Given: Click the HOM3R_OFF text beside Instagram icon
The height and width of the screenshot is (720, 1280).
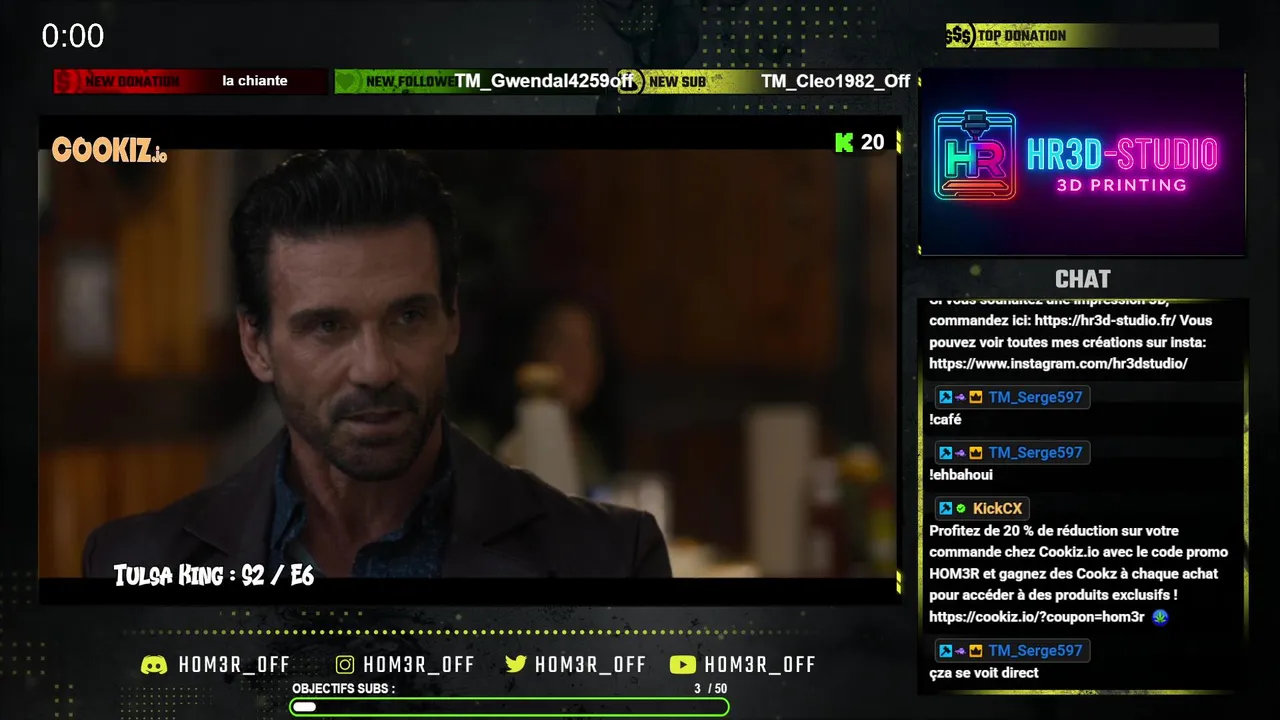Looking at the screenshot, I should (419, 665).
